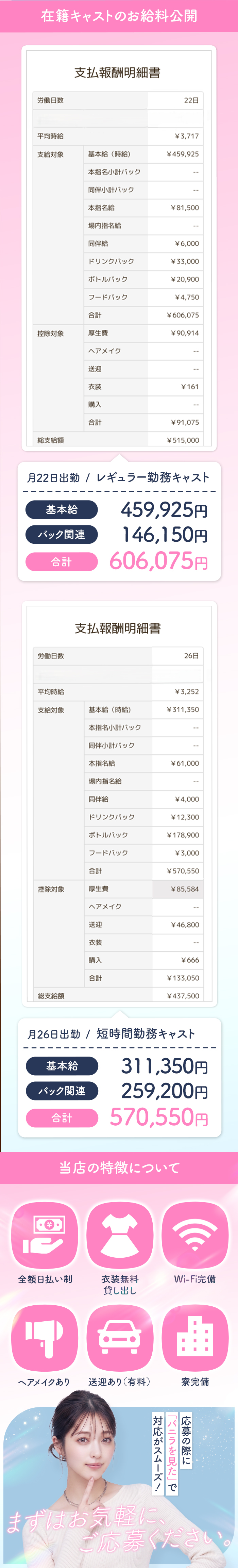Click the 在籍キャストのお給料公開 header banner
Viewport: 238px width, 1568px height.
pos(119,16)
